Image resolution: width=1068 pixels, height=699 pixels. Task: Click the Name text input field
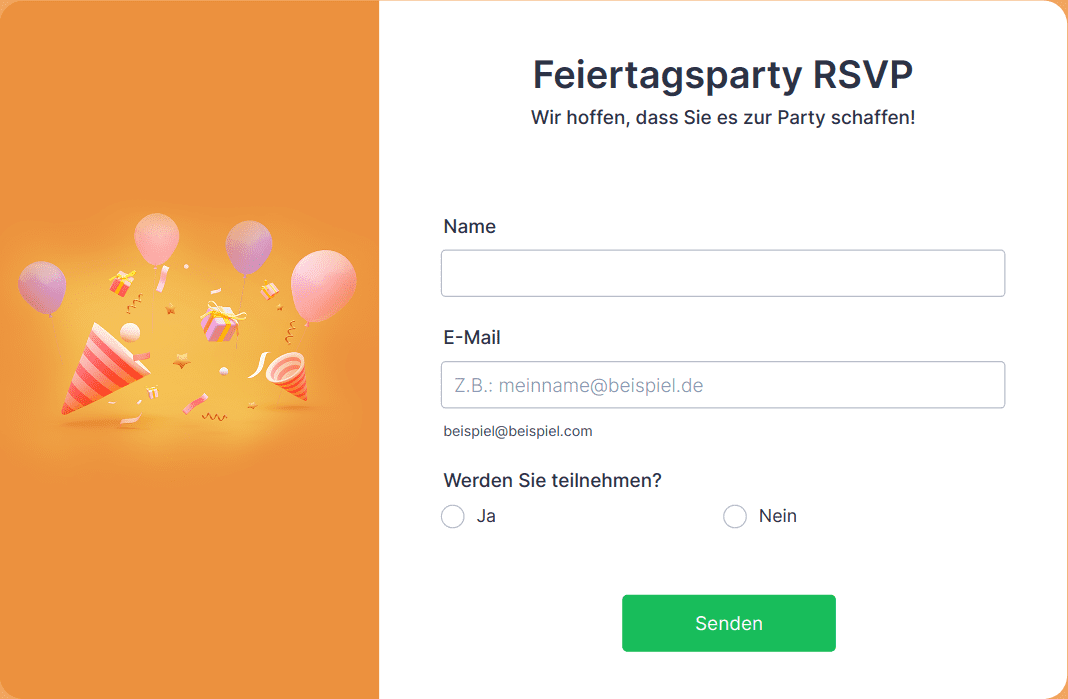tap(723, 273)
